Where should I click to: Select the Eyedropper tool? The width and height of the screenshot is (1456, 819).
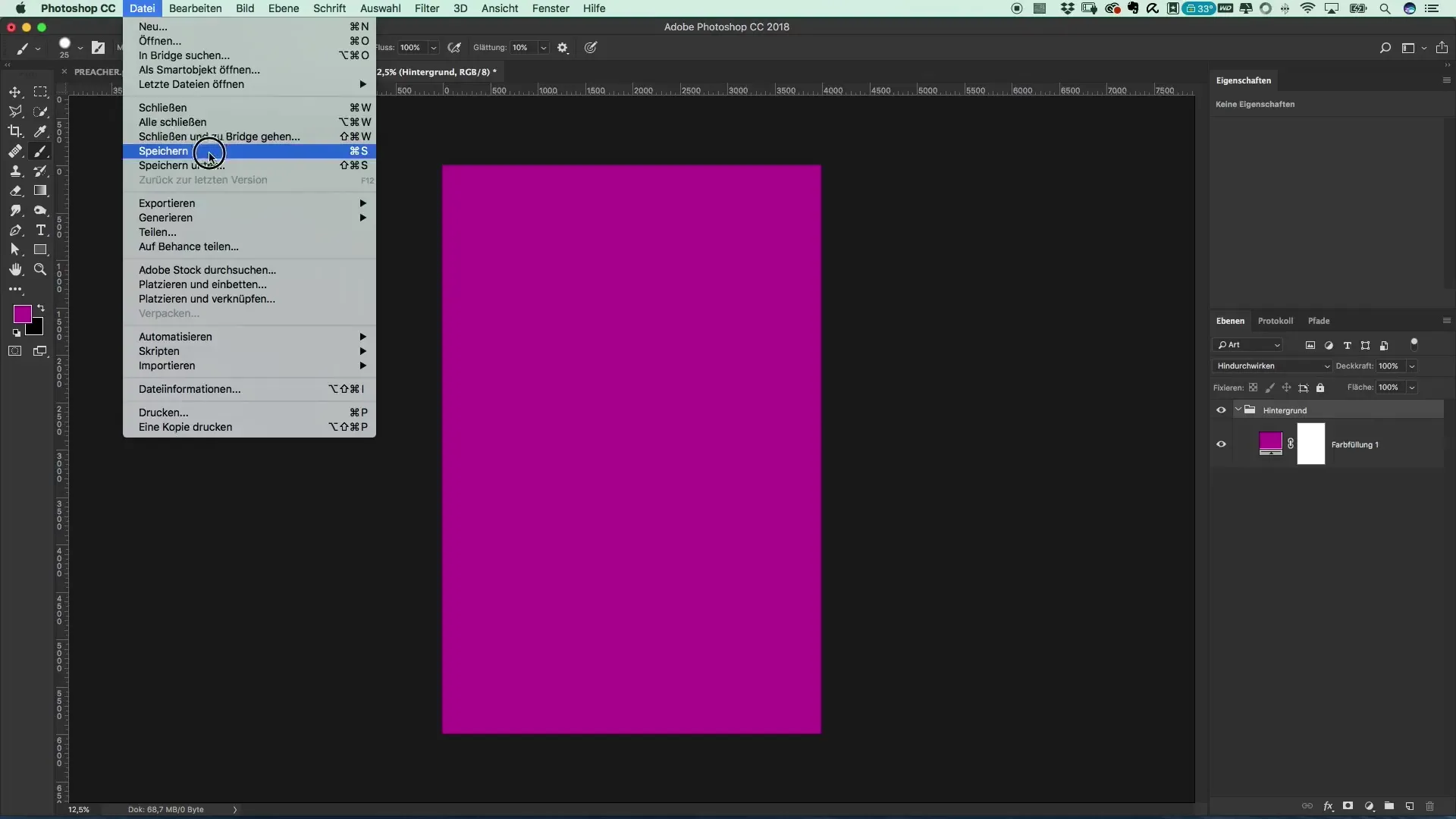[40, 131]
